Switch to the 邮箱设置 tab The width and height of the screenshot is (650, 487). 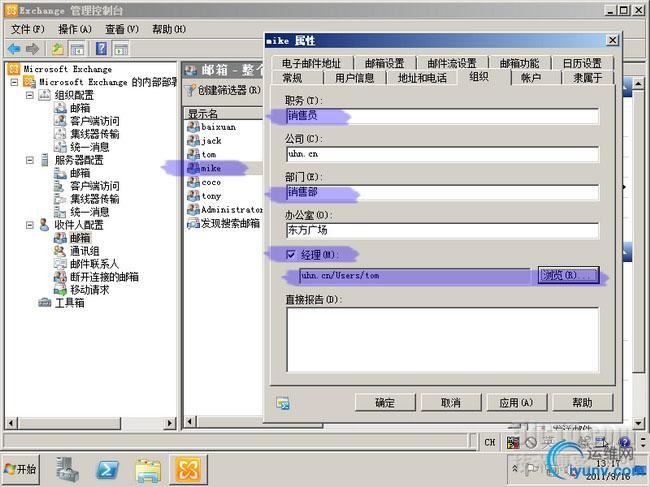[384, 63]
